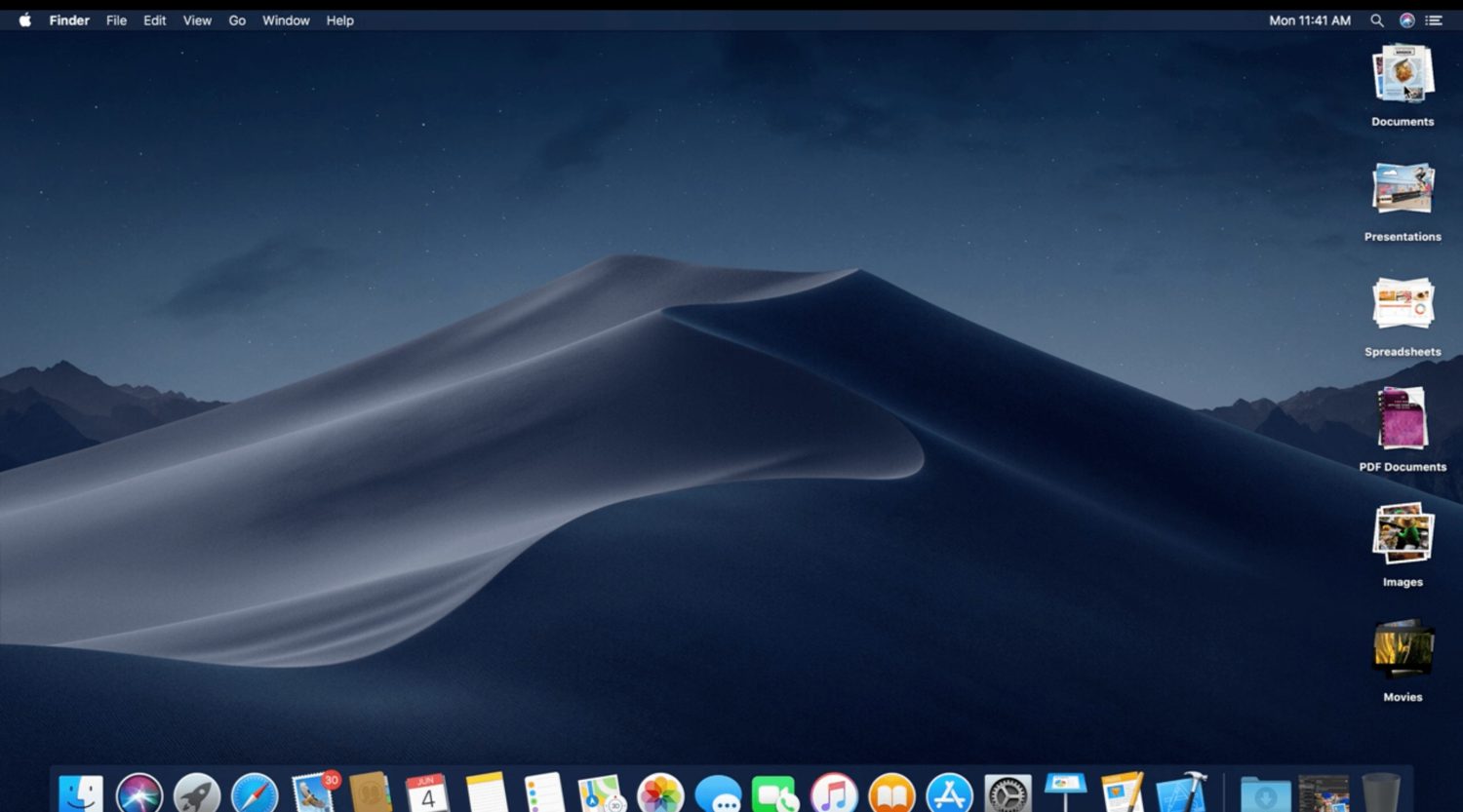Select the "Images" stack label

pos(1403,582)
